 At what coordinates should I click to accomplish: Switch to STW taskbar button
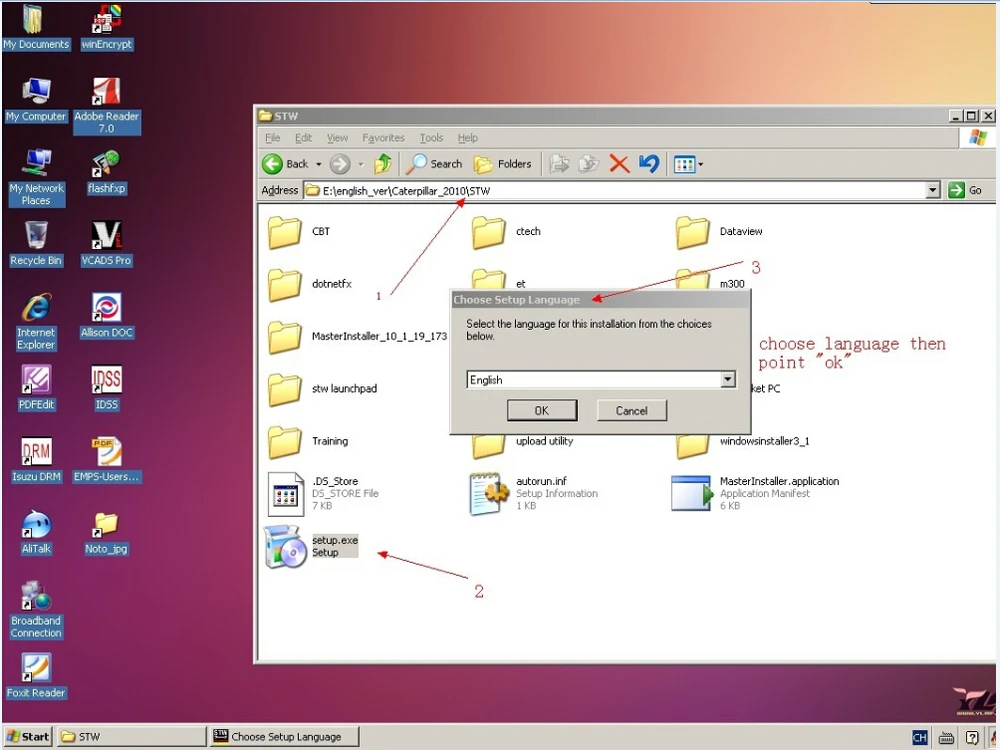pyautogui.click(x=131, y=736)
